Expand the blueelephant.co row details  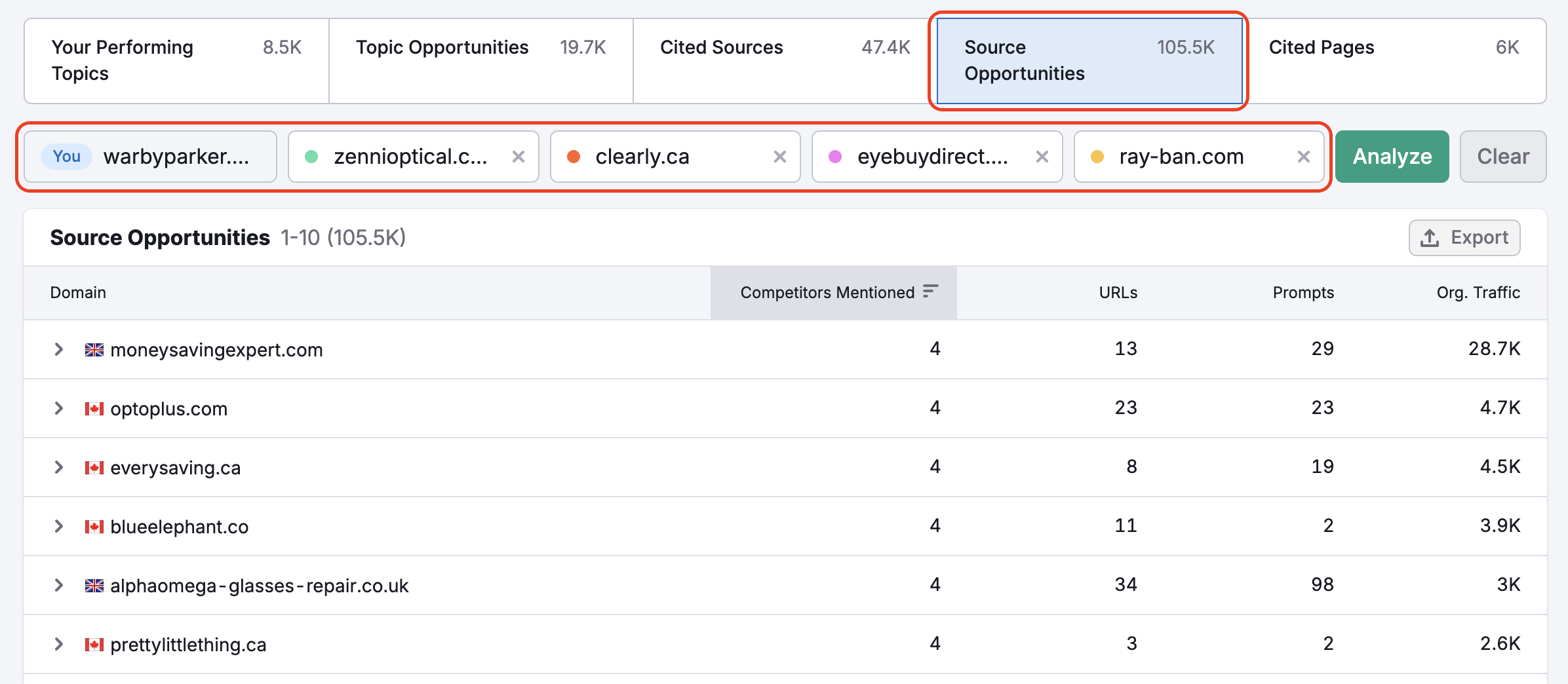coord(59,526)
